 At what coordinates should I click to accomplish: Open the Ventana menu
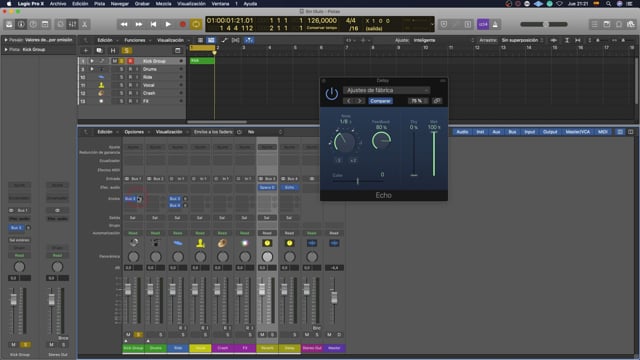[x=220, y=4]
